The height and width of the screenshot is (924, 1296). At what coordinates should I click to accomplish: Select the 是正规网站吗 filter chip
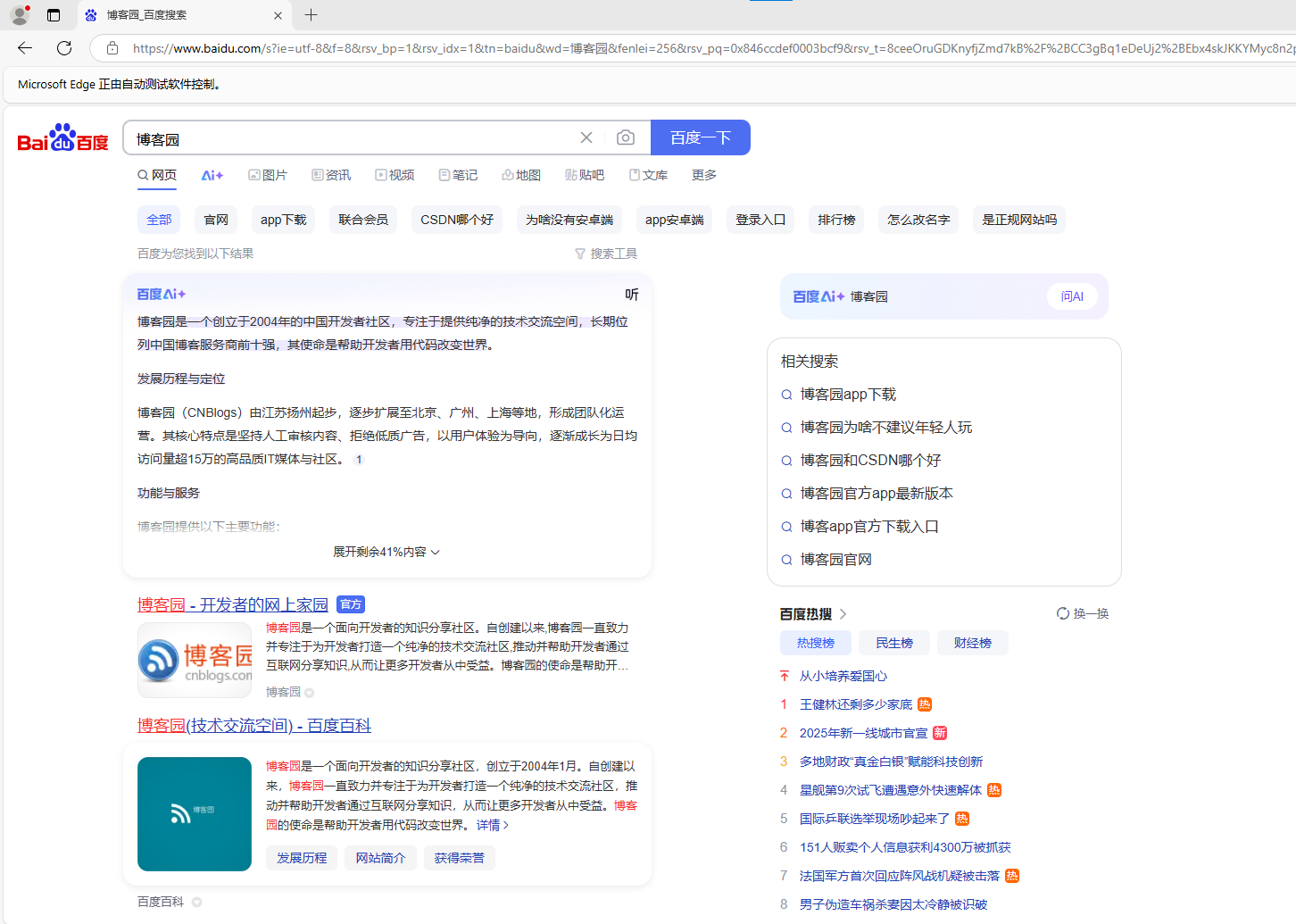(1019, 220)
